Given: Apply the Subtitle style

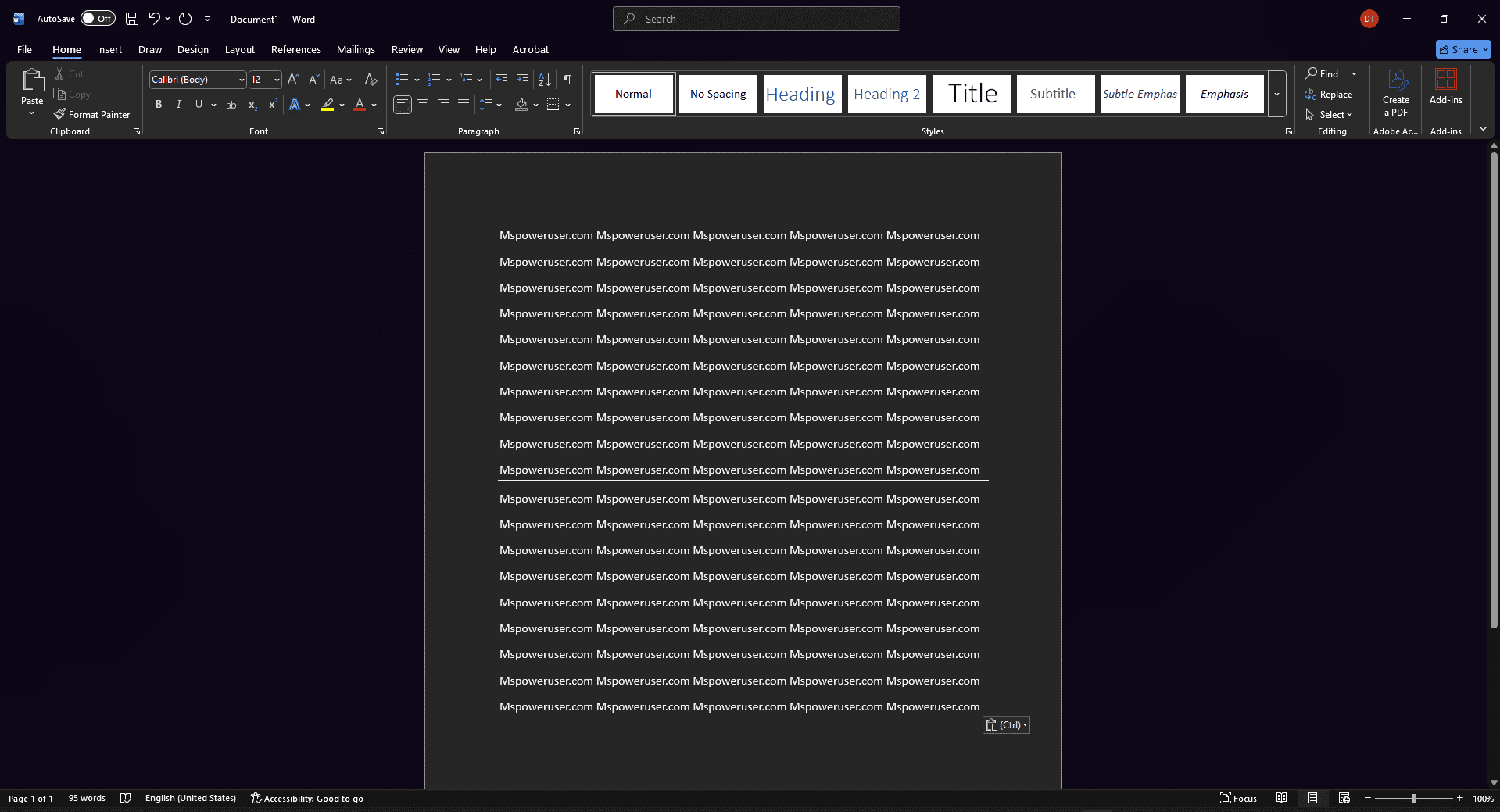Looking at the screenshot, I should tap(1054, 93).
